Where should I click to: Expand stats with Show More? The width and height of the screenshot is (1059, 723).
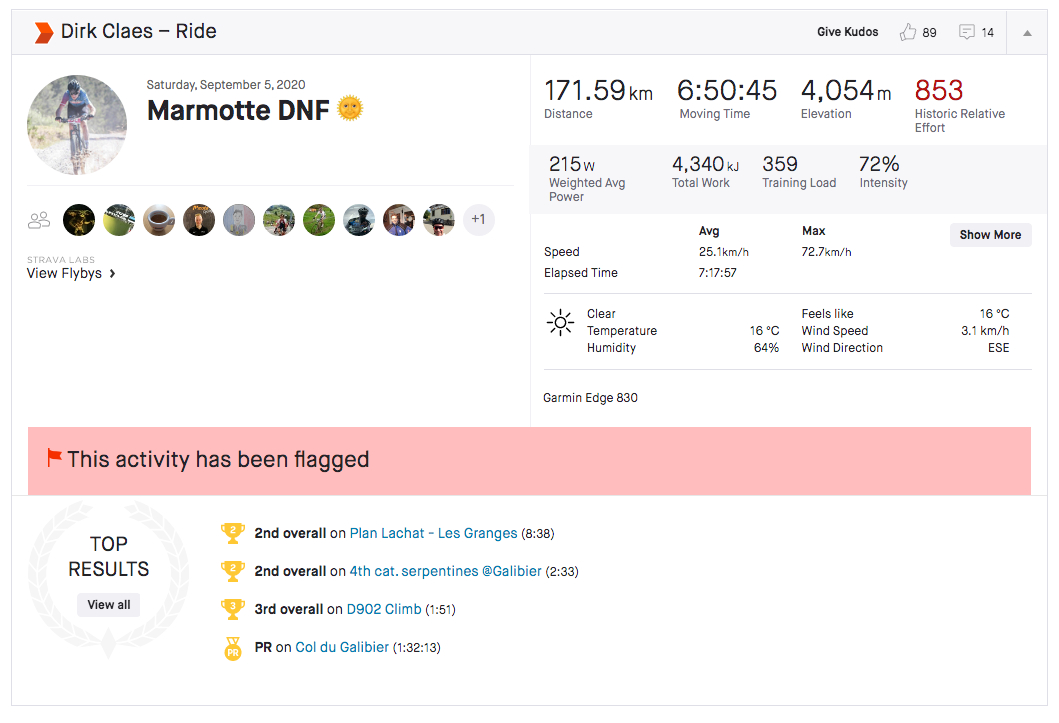pos(990,235)
